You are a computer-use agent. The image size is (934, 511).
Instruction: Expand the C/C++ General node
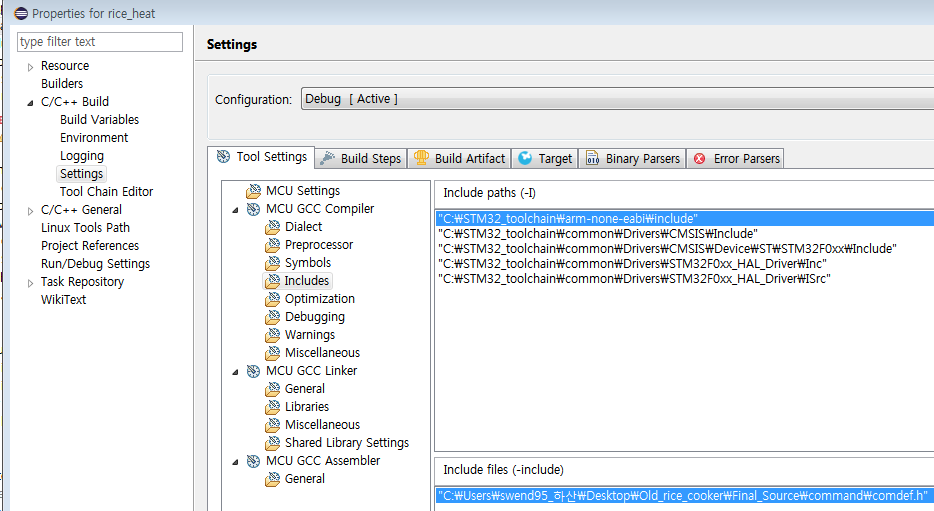tap(30, 210)
